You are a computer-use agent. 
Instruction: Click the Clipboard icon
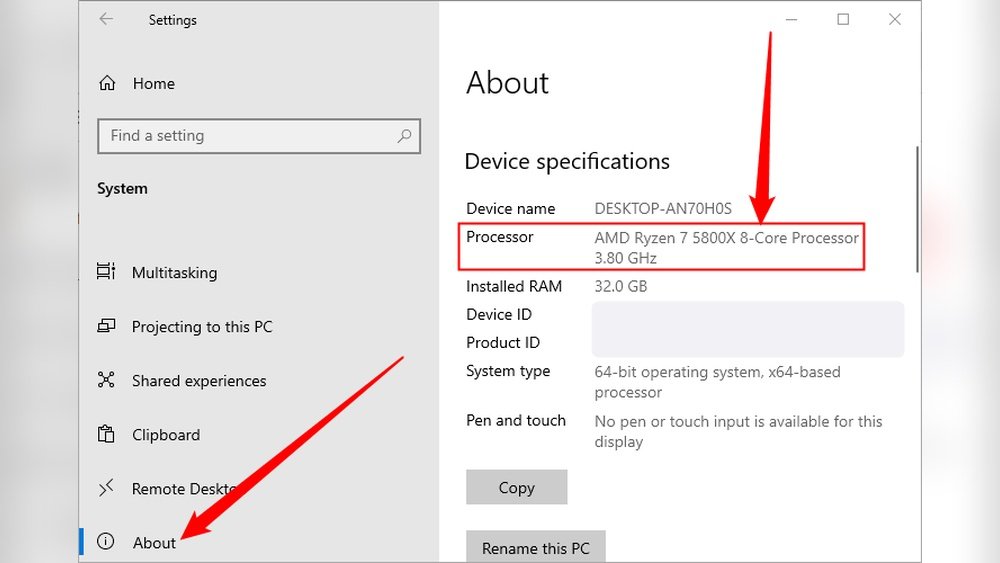point(106,435)
